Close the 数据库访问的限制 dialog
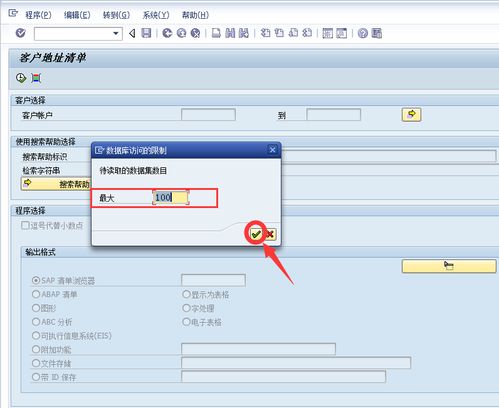Screen dimensions: 499x408 tap(272, 150)
